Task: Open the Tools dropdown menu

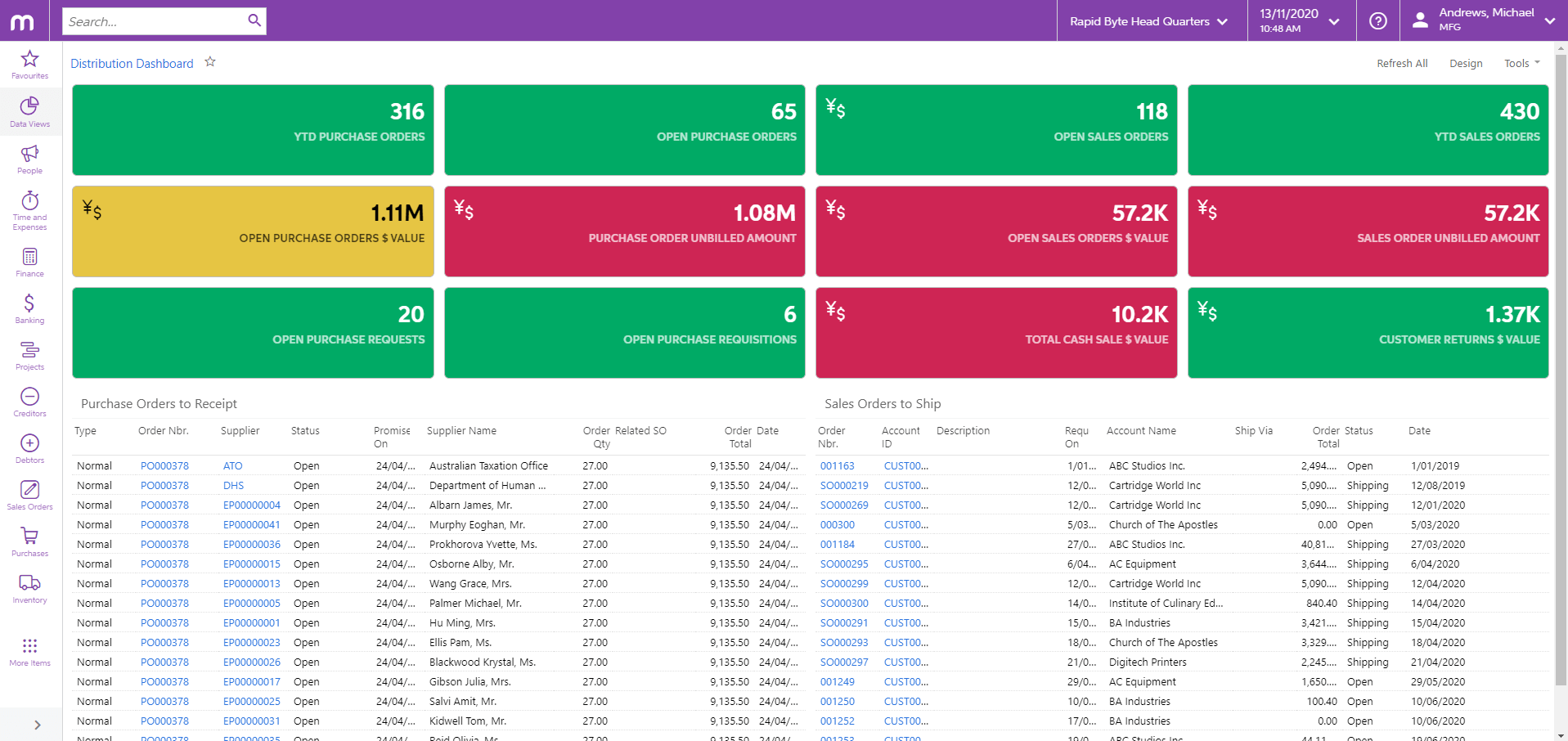Action: pos(1519,63)
